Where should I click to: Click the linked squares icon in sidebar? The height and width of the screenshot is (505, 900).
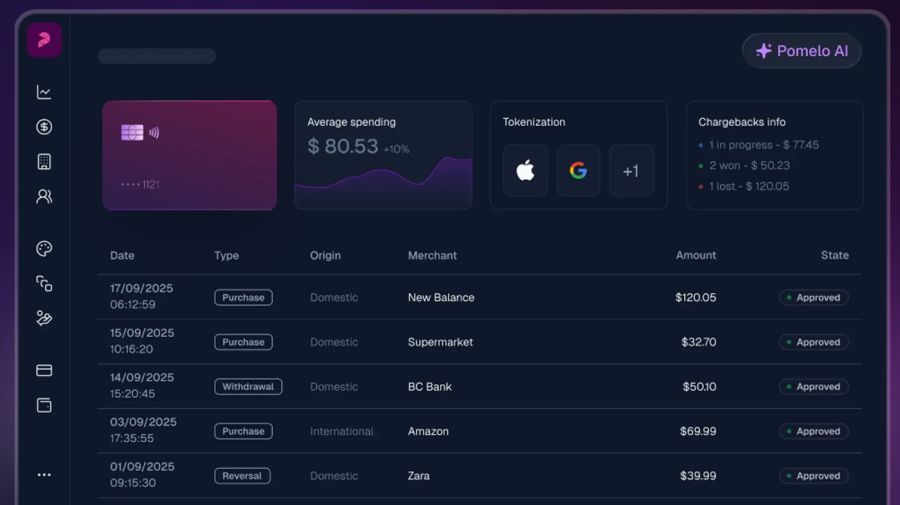point(44,283)
